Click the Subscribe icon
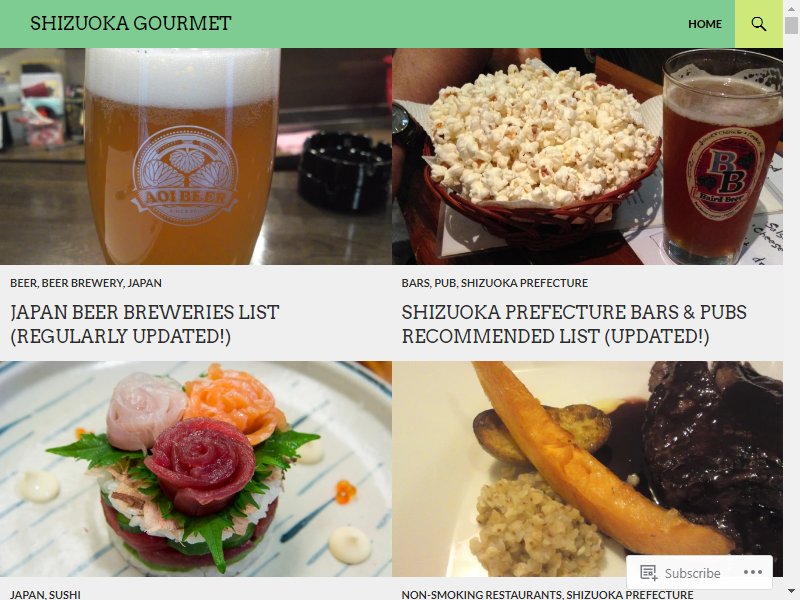Screen dimensions: 800x600 click(x=648, y=573)
